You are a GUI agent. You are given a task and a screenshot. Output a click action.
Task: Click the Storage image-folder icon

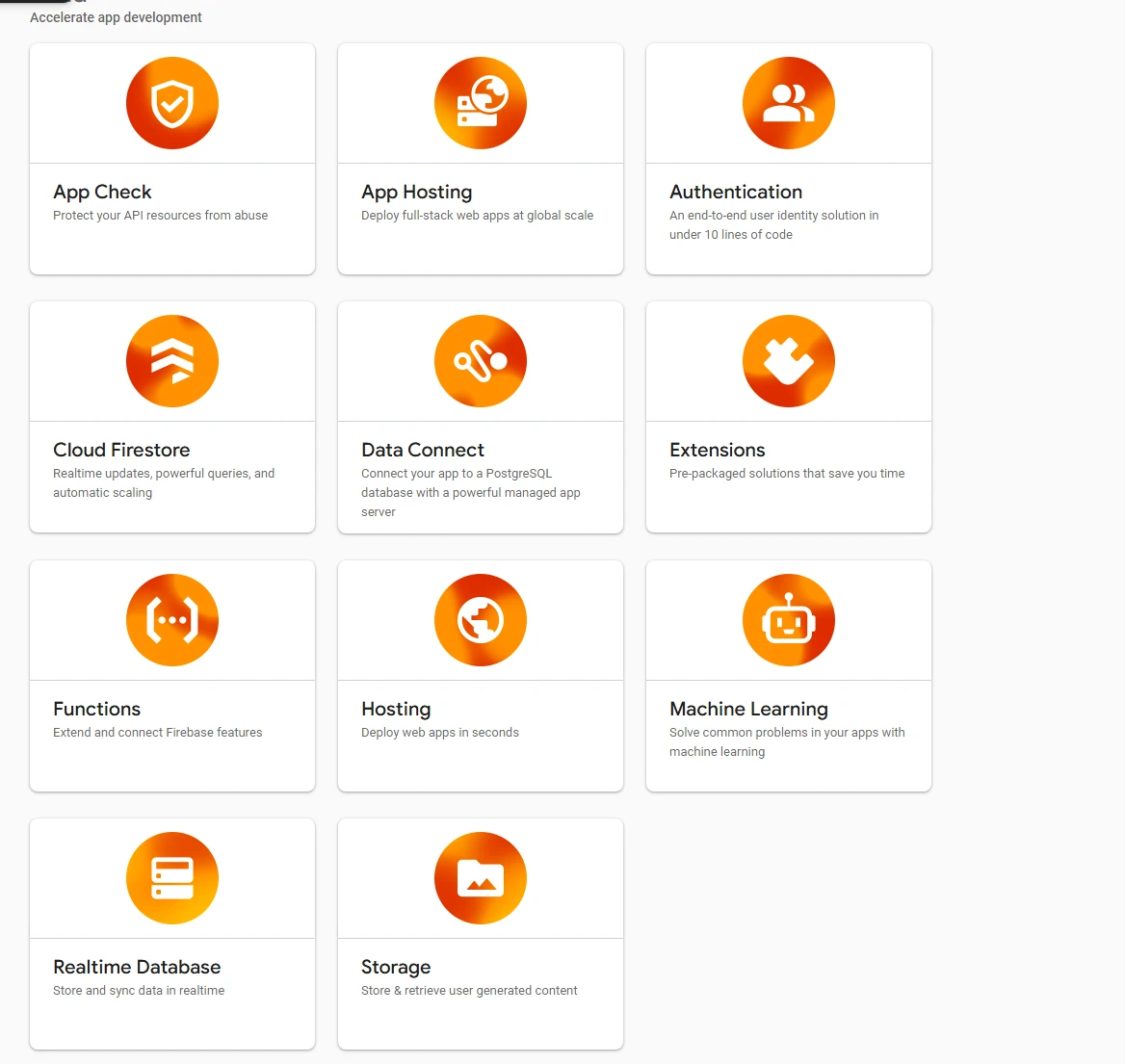481,878
